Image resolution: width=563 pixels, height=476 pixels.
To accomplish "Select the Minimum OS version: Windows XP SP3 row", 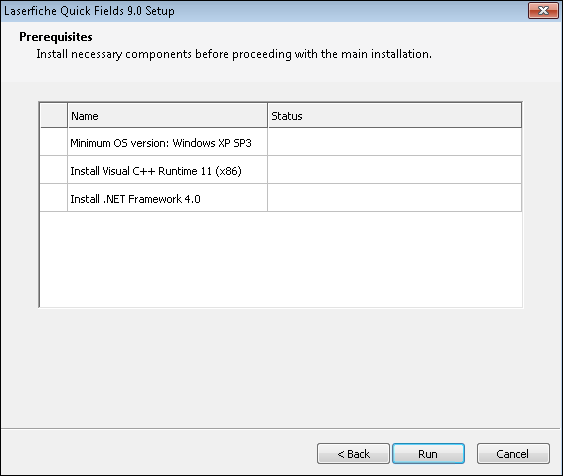I will point(280,143).
